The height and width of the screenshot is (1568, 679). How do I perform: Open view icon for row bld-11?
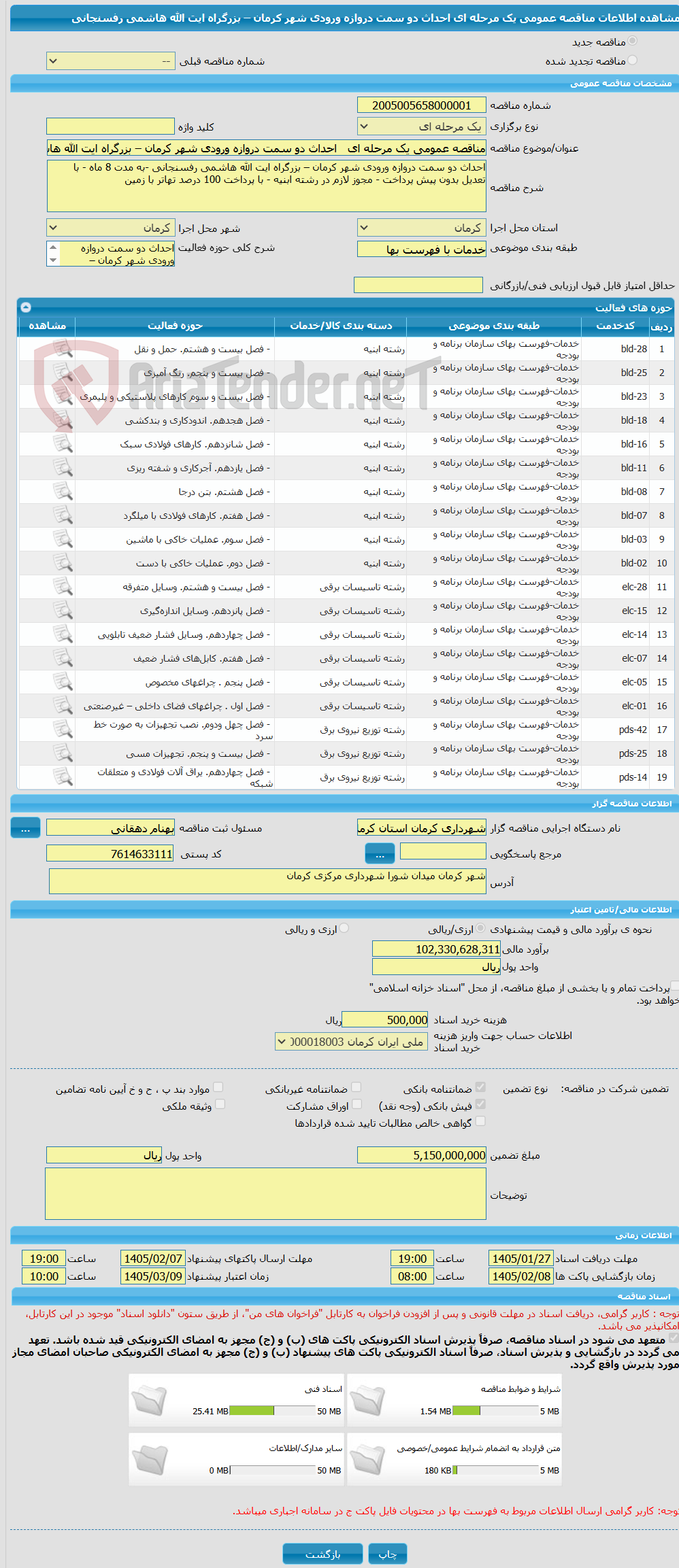point(63,468)
